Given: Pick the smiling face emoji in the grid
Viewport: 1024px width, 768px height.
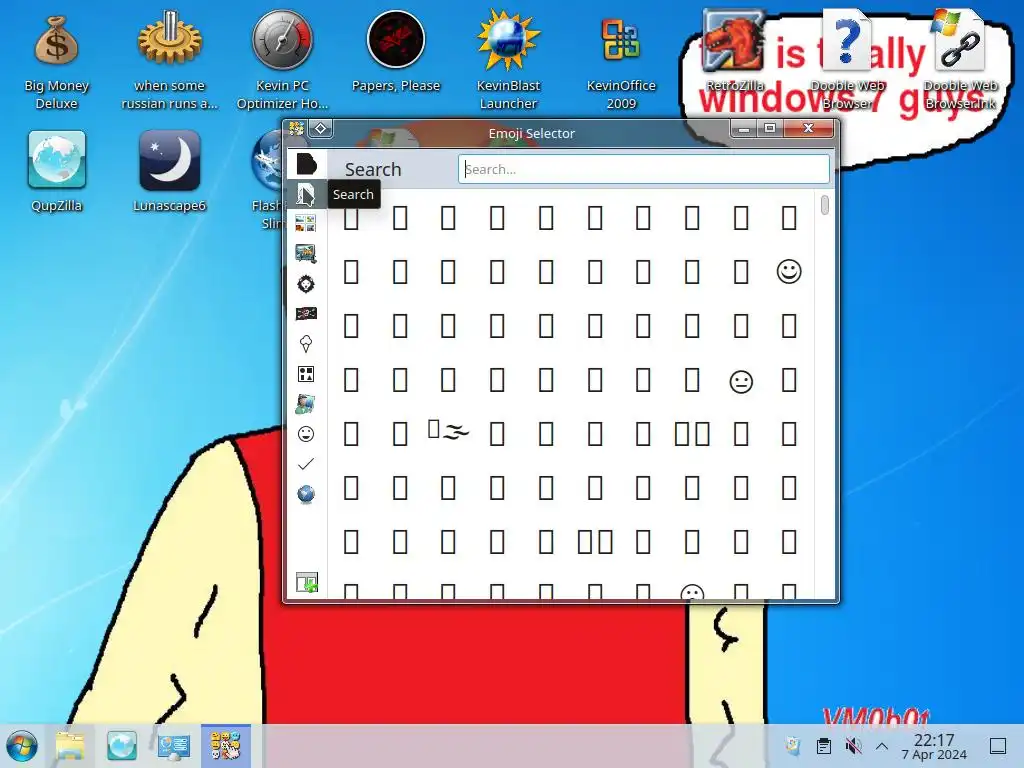Looking at the screenshot, I should click(789, 271).
